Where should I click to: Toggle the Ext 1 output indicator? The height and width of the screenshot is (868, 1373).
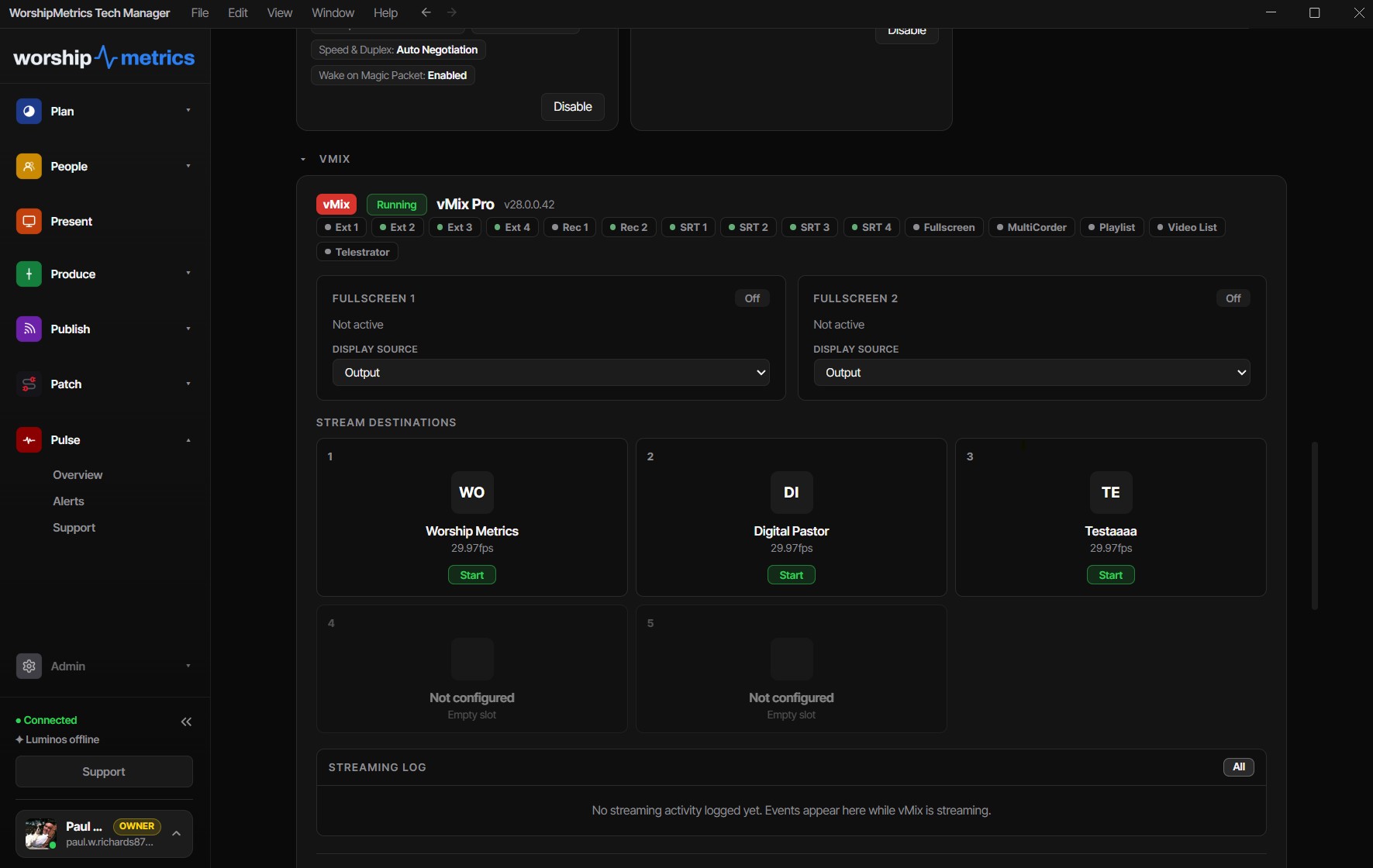341,227
